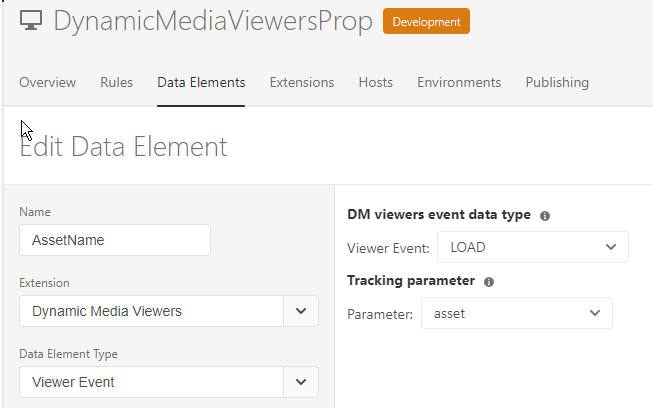Click the Development badge
The height and width of the screenshot is (408, 653).
pyautogui.click(x=426, y=21)
